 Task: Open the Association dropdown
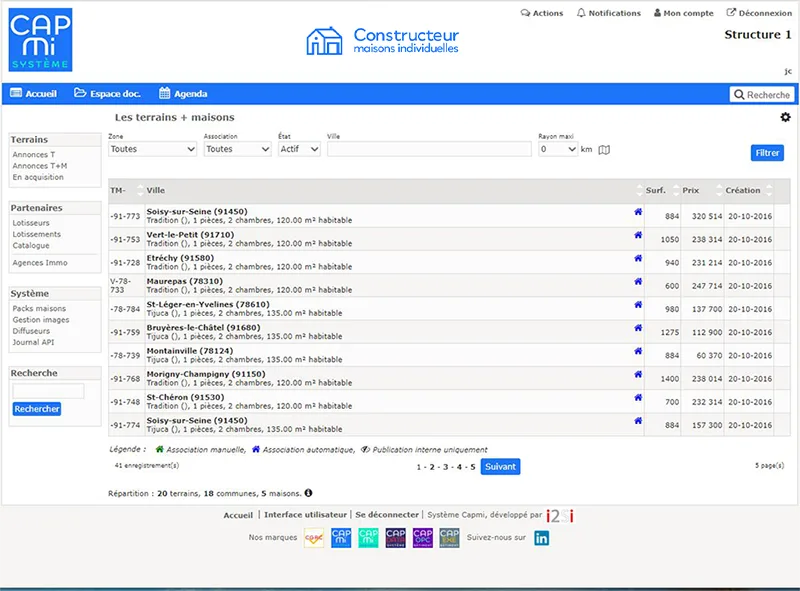click(238, 149)
